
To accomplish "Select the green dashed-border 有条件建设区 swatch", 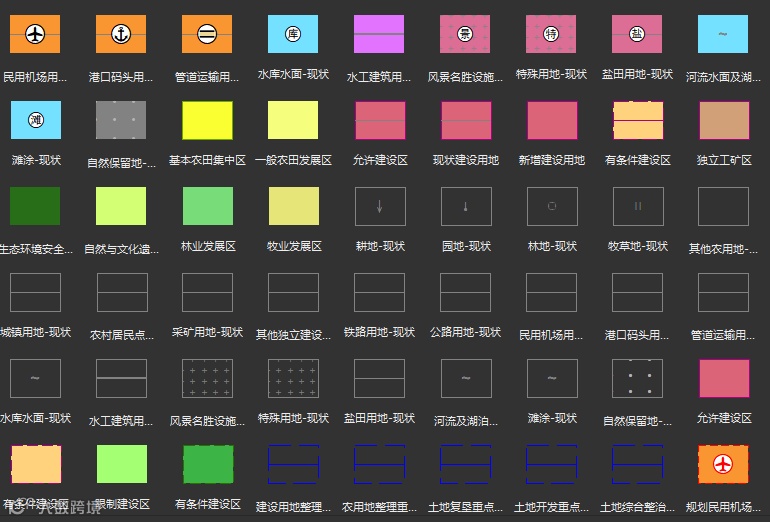I will [x=208, y=464].
